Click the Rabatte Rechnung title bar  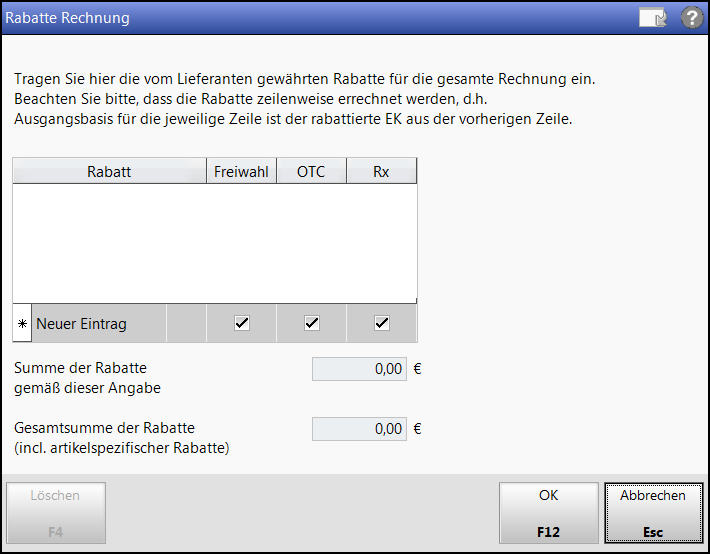tap(317, 18)
